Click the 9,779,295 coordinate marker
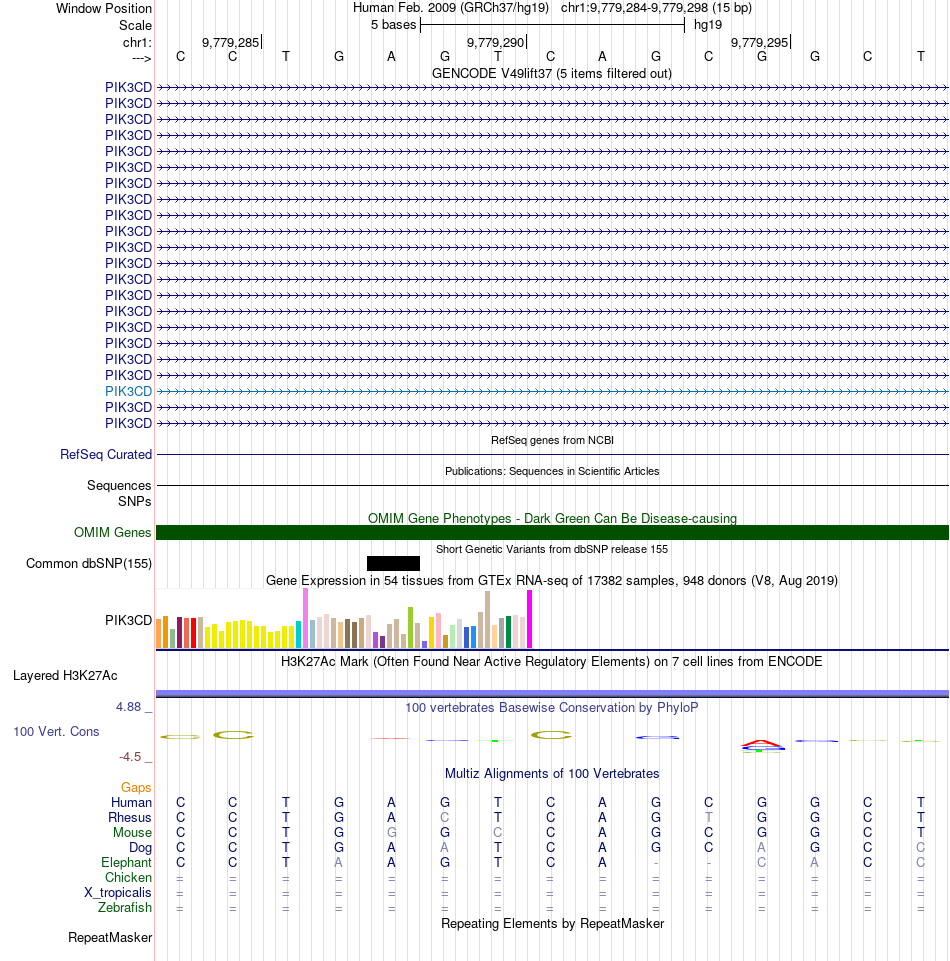 (760, 42)
